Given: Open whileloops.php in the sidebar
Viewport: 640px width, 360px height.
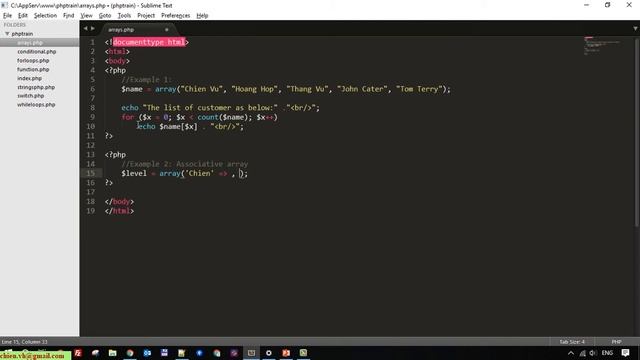Looking at the screenshot, I should 36,104.
